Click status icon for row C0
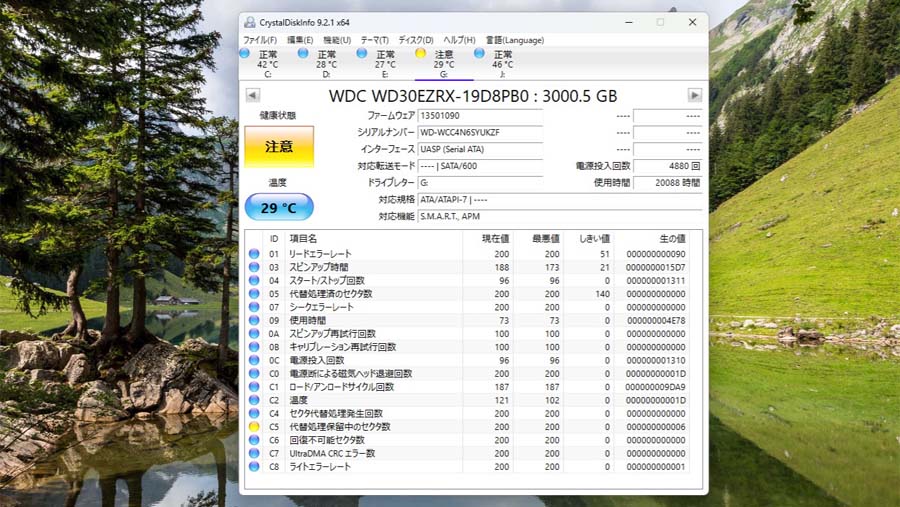The width and height of the screenshot is (900, 507). click(x=254, y=373)
